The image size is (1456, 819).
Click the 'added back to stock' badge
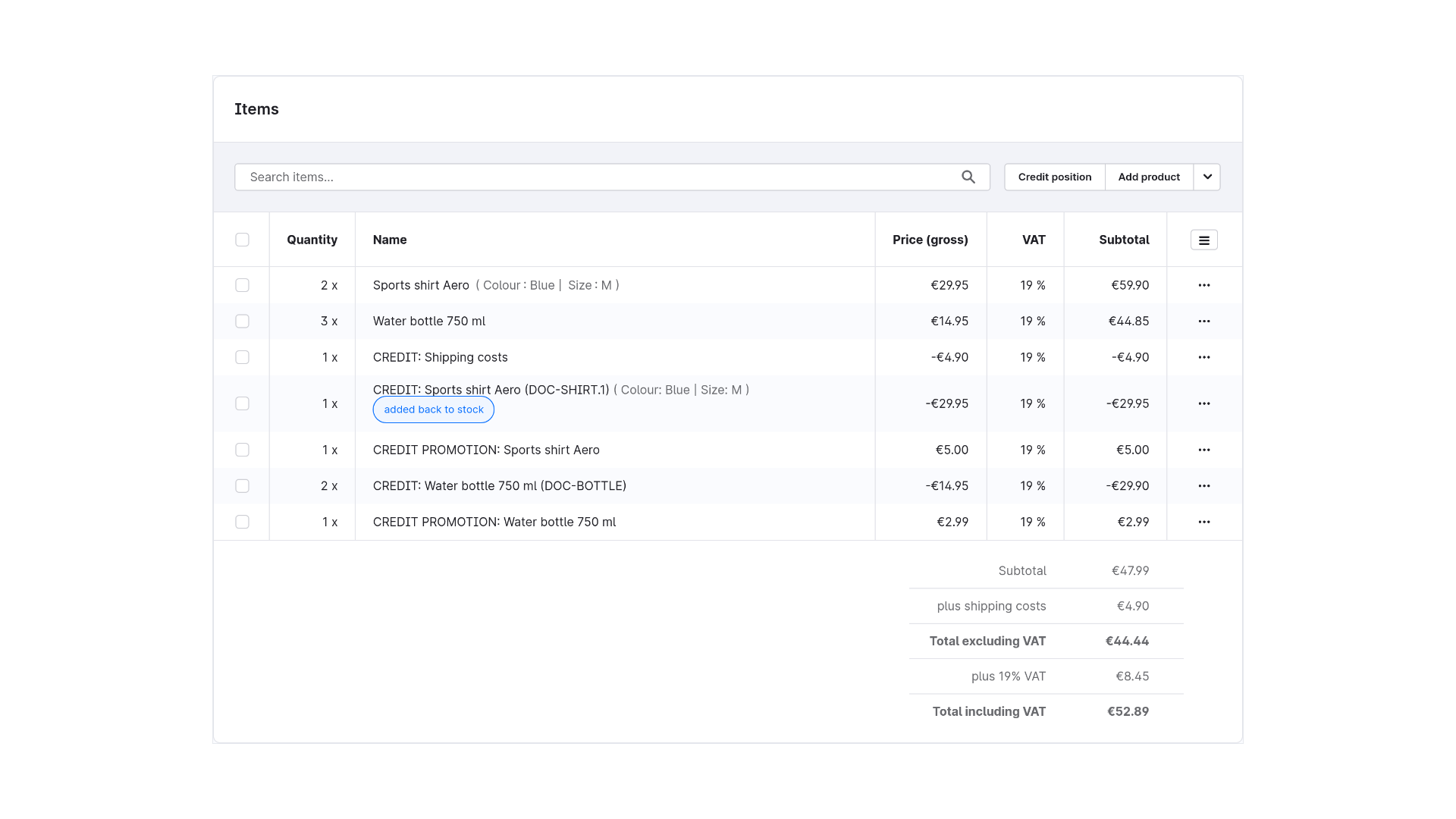coord(434,409)
